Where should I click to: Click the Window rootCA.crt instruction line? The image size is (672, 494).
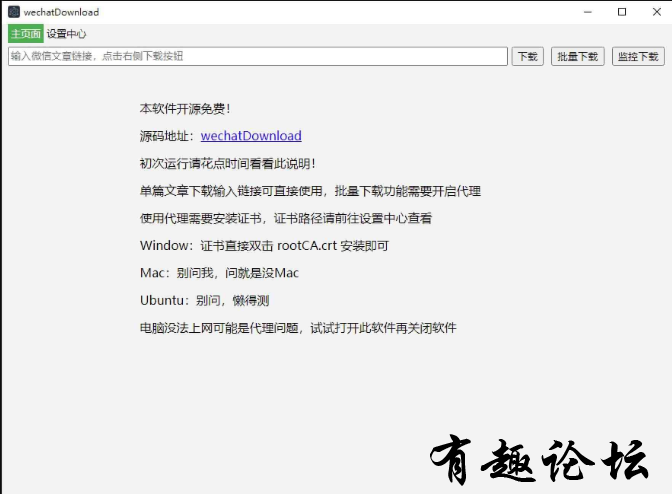264,246
